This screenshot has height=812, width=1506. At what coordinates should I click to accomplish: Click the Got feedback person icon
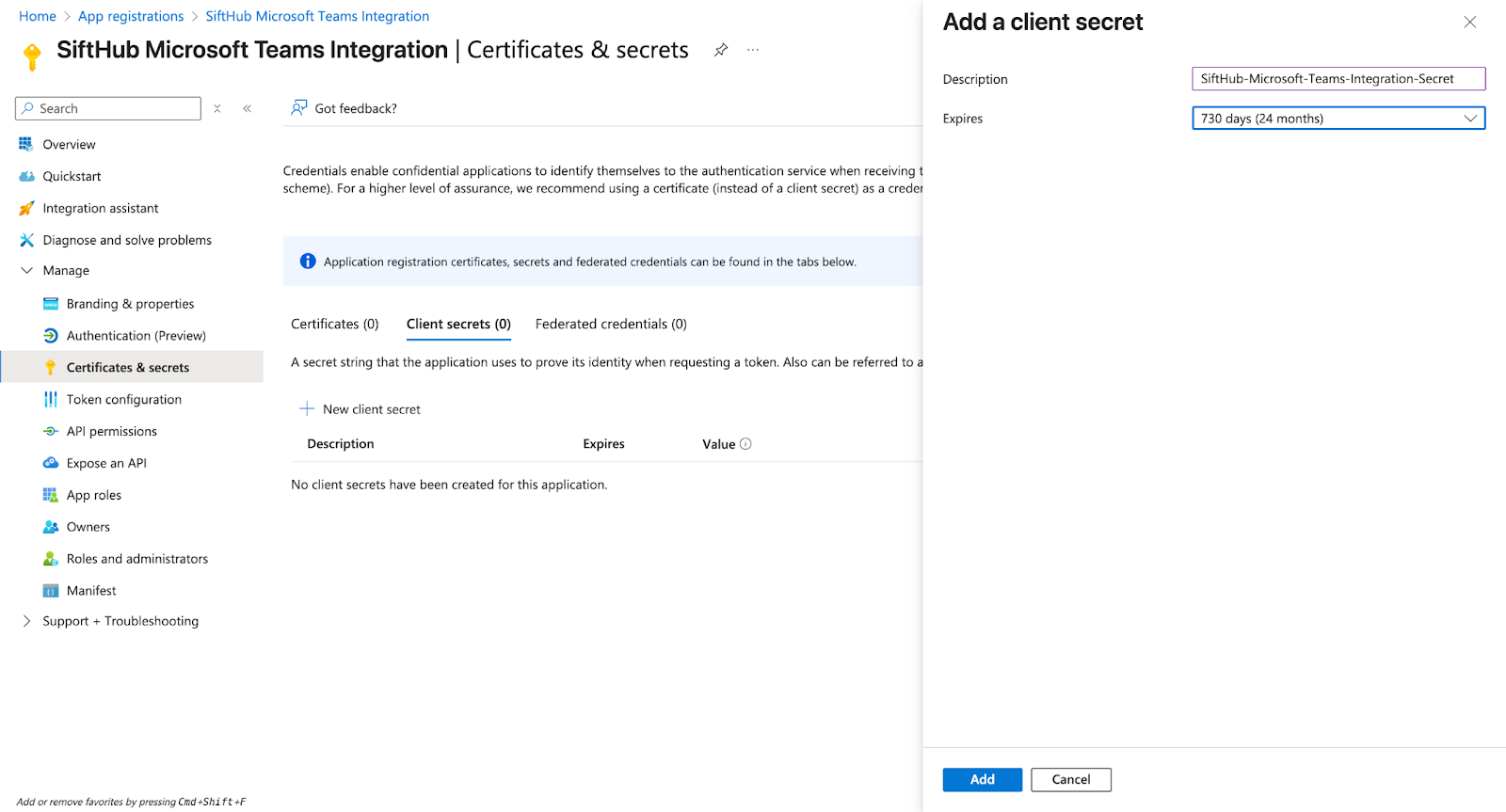[x=299, y=108]
